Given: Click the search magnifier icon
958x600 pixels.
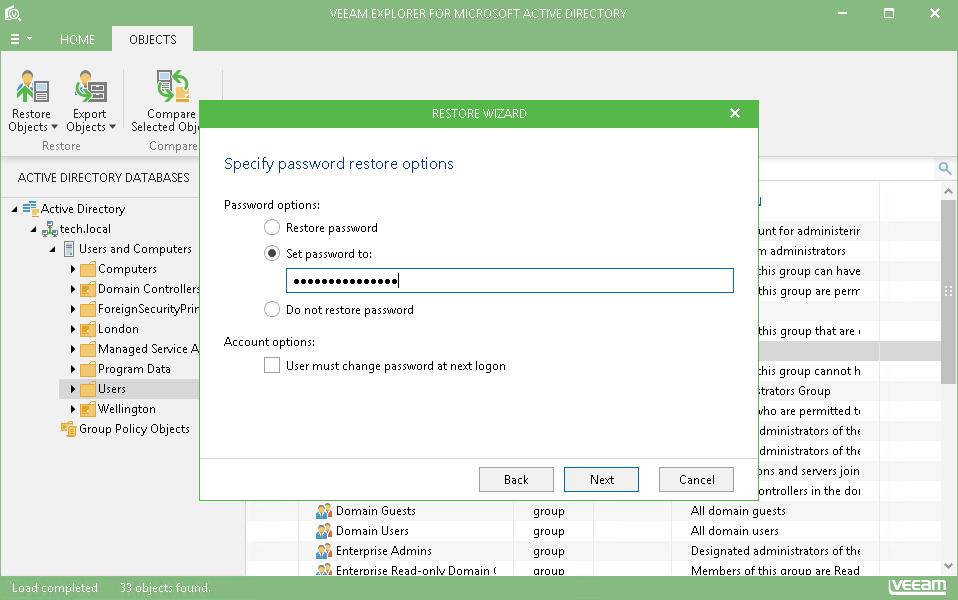Looking at the screenshot, I should coord(945,168).
